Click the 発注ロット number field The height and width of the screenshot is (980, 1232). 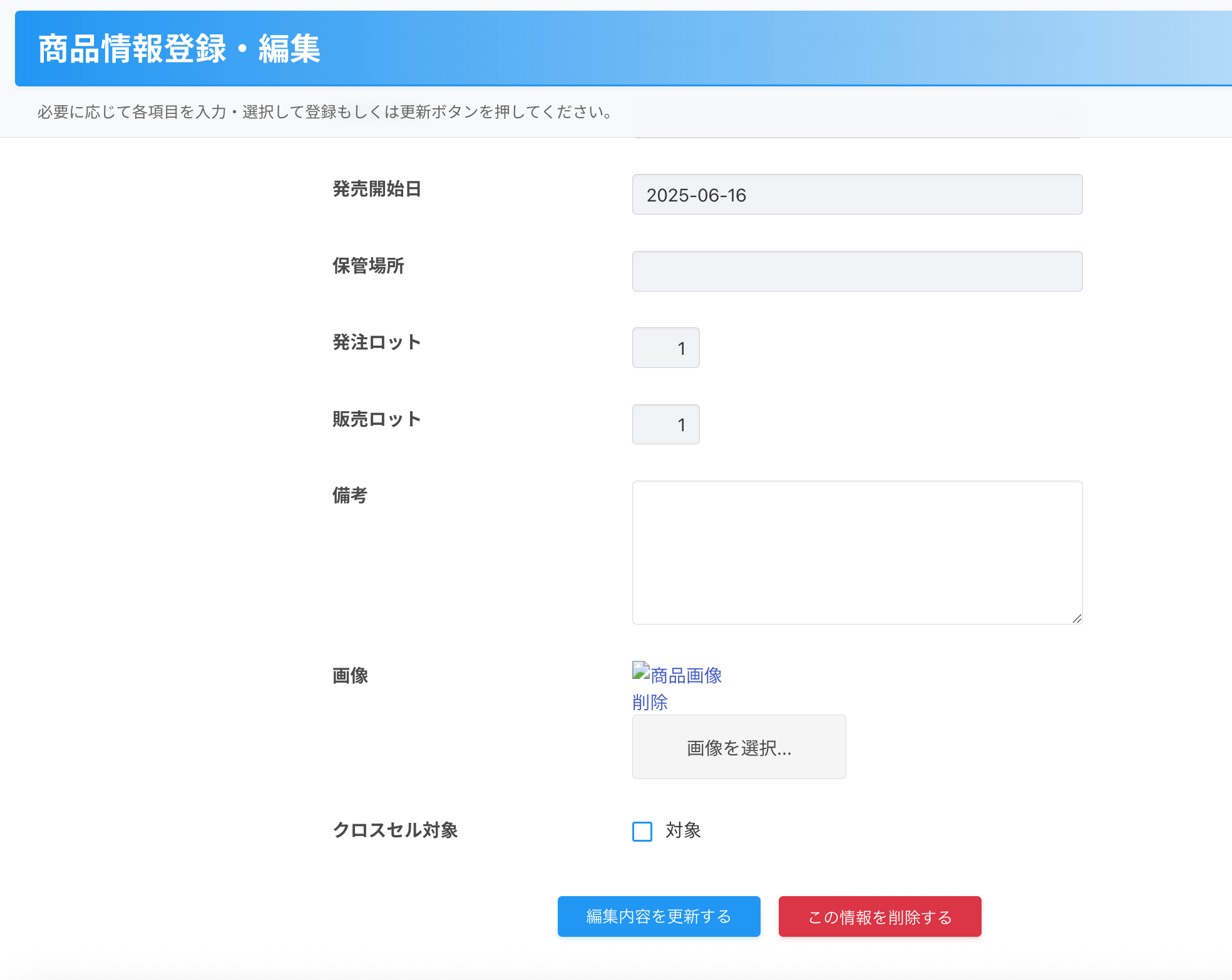(665, 348)
